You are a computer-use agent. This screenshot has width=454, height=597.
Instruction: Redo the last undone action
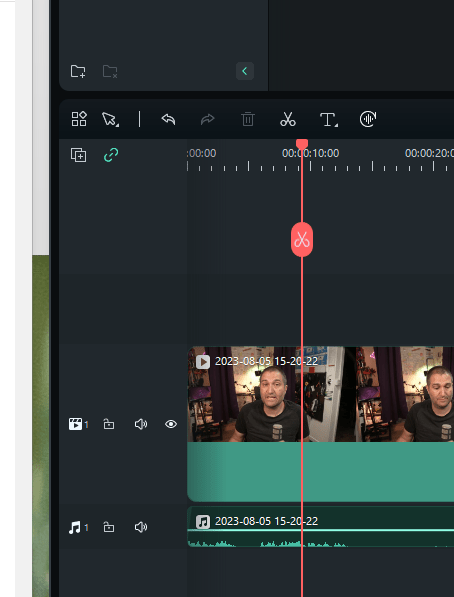(x=208, y=119)
